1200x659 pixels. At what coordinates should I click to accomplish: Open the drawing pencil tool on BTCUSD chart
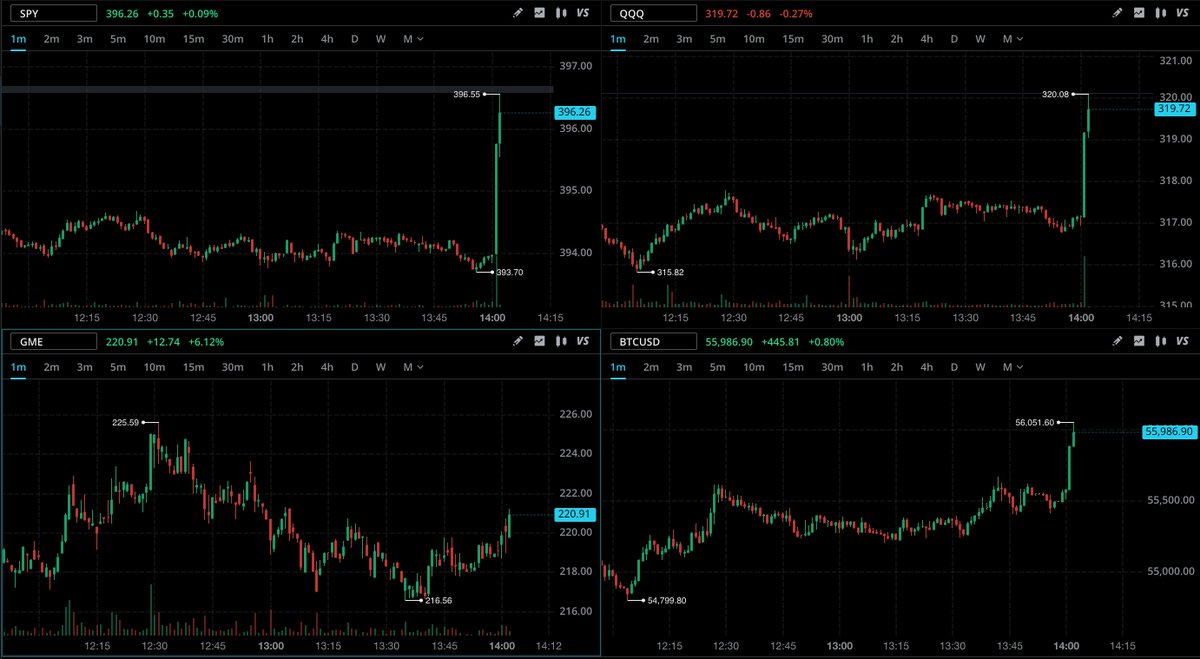click(1119, 341)
